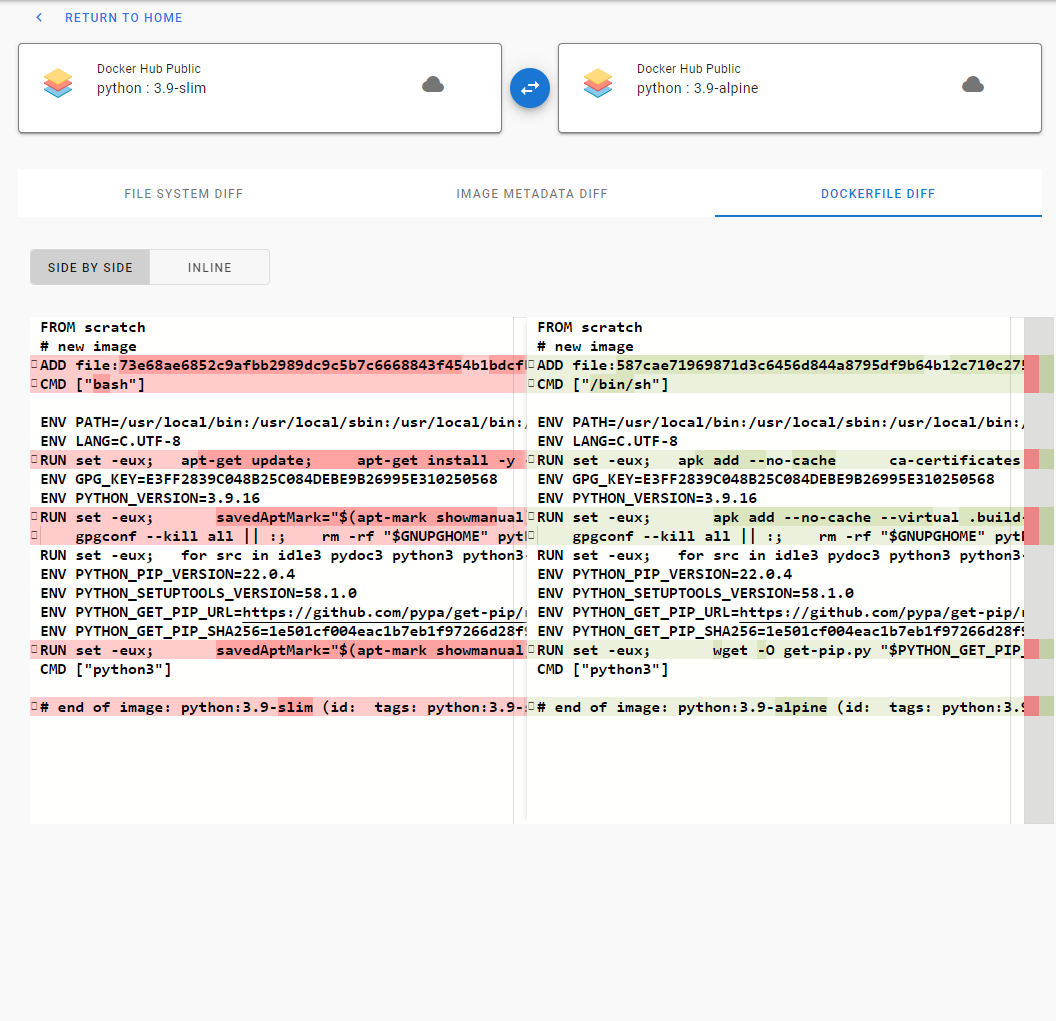
Task: Click the marker beside CMD ["/bin/sh"] line
Action: pyautogui.click(x=531, y=383)
